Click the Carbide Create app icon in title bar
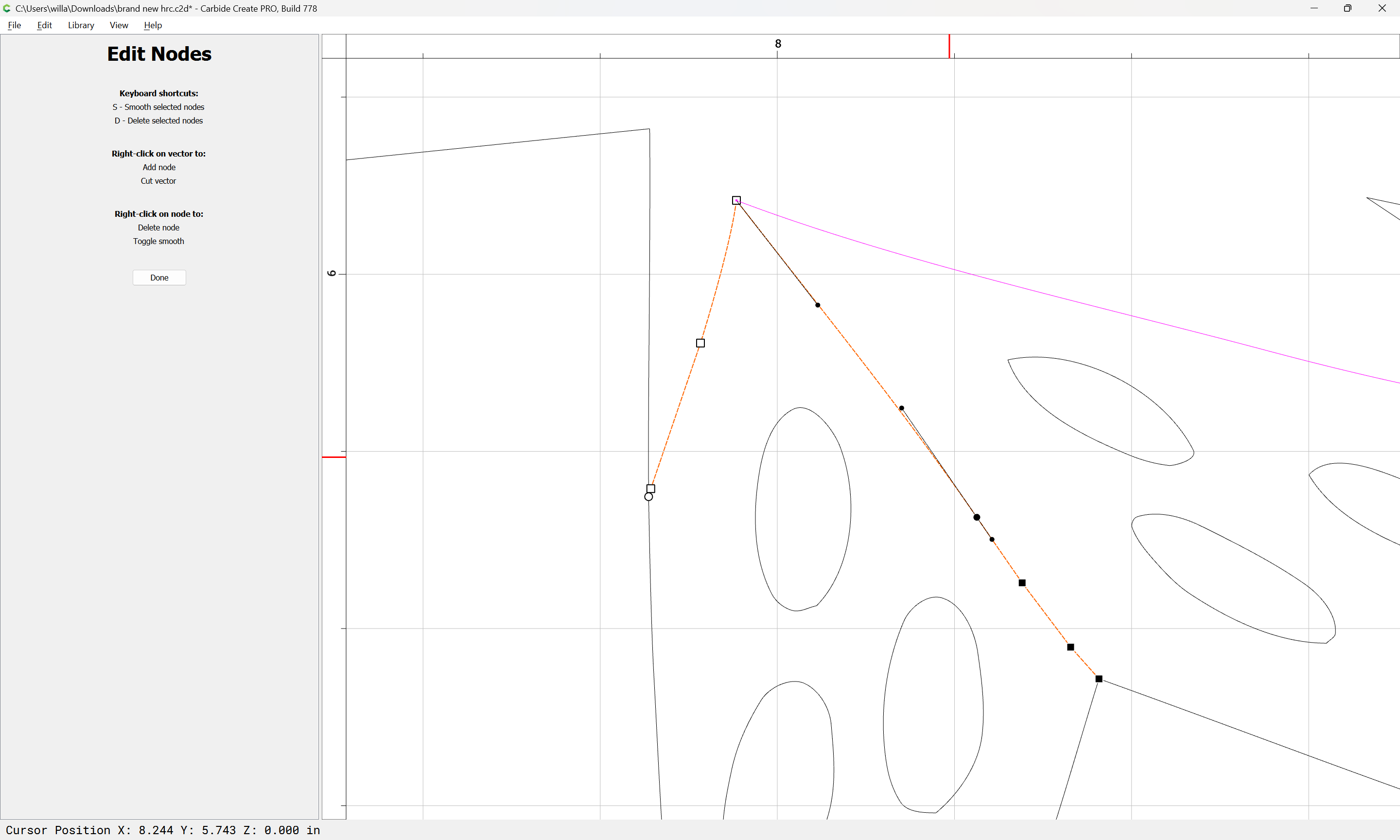 click(7, 8)
